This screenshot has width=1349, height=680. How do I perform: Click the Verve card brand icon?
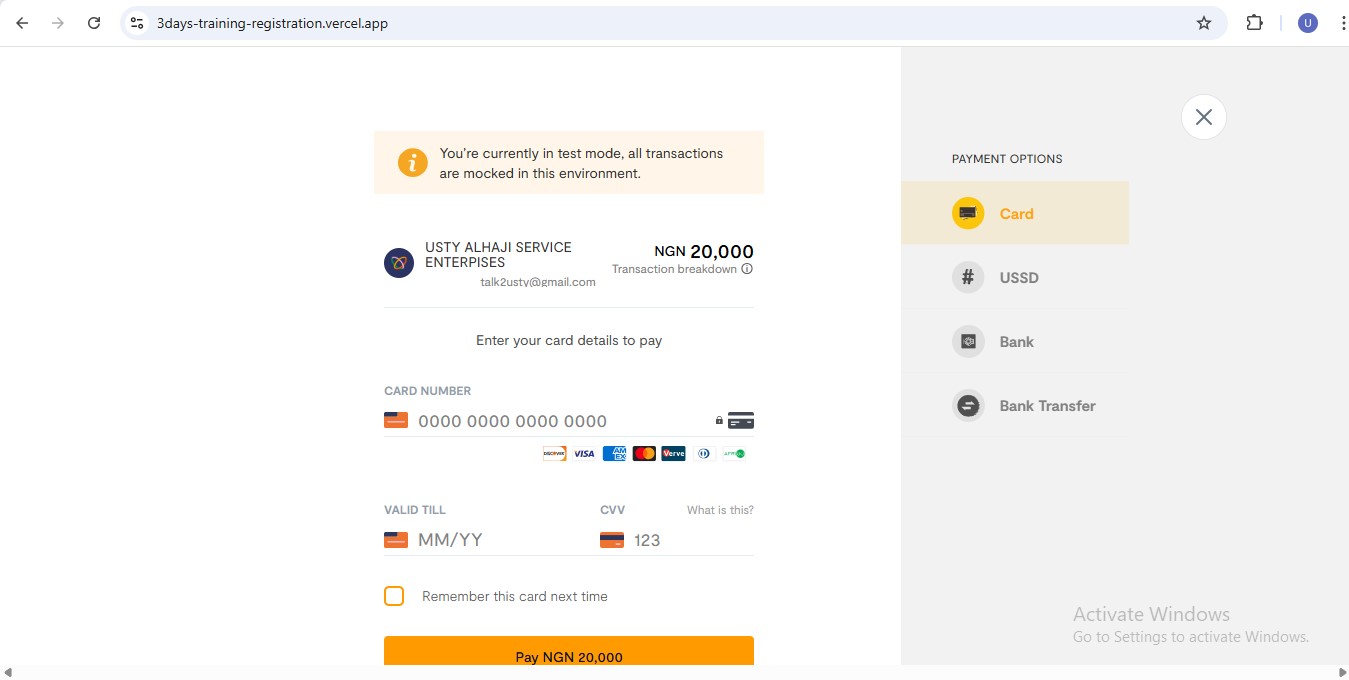673,453
